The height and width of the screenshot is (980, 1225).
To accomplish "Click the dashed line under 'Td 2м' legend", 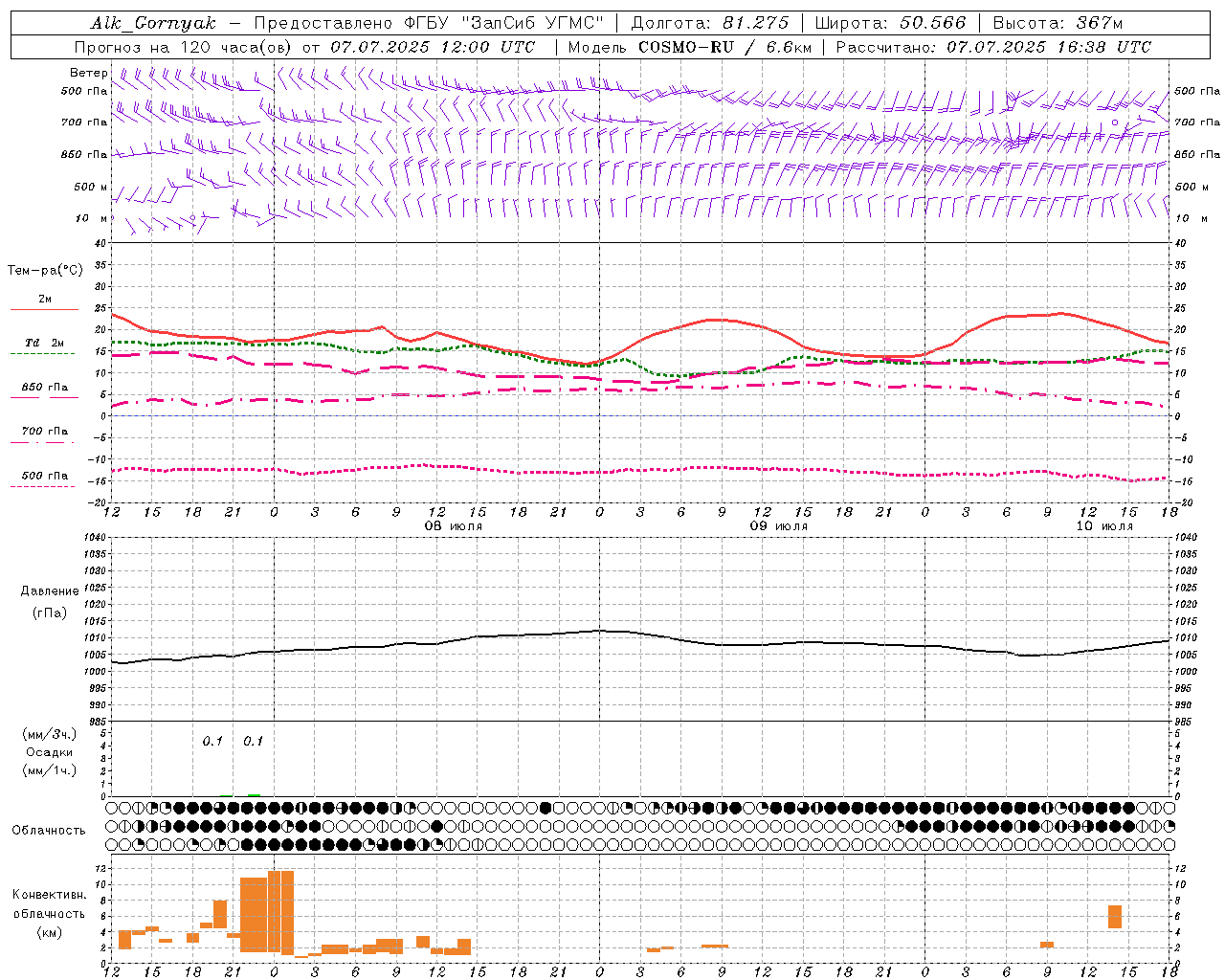I will pyautogui.click(x=43, y=354).
